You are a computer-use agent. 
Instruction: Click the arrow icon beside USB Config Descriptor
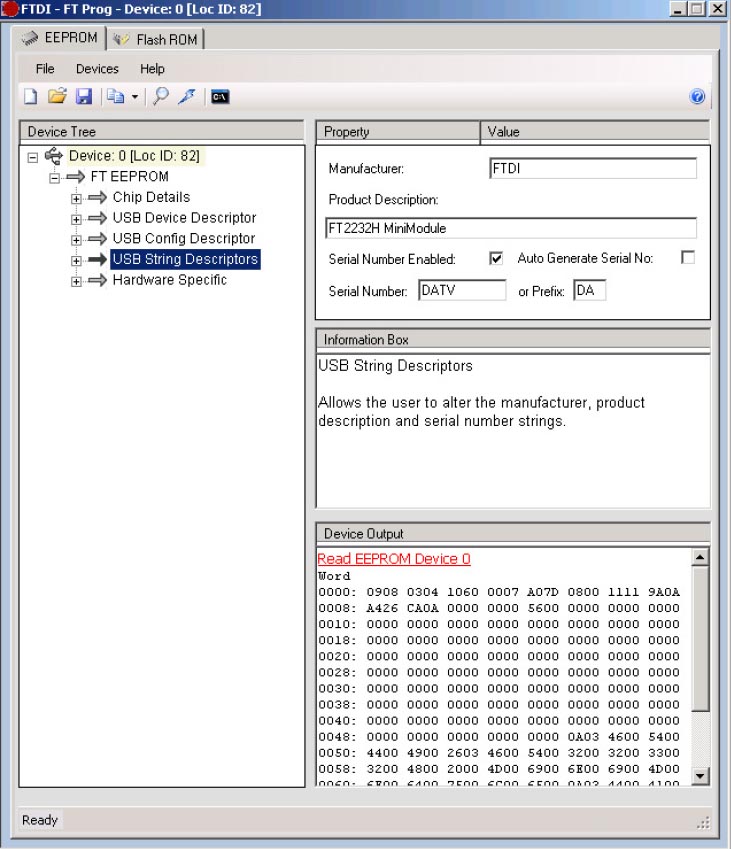point(97,238)
